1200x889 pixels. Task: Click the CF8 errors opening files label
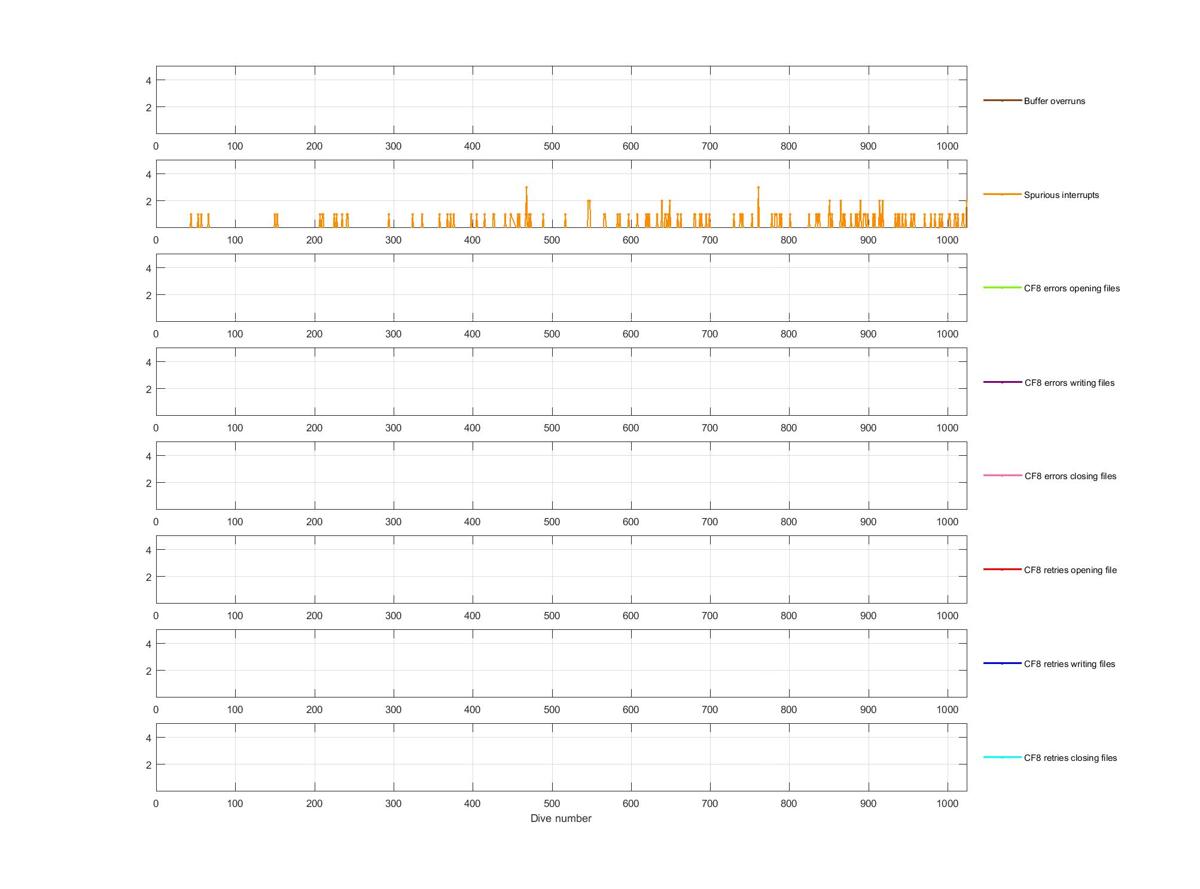click(1072, 288)
